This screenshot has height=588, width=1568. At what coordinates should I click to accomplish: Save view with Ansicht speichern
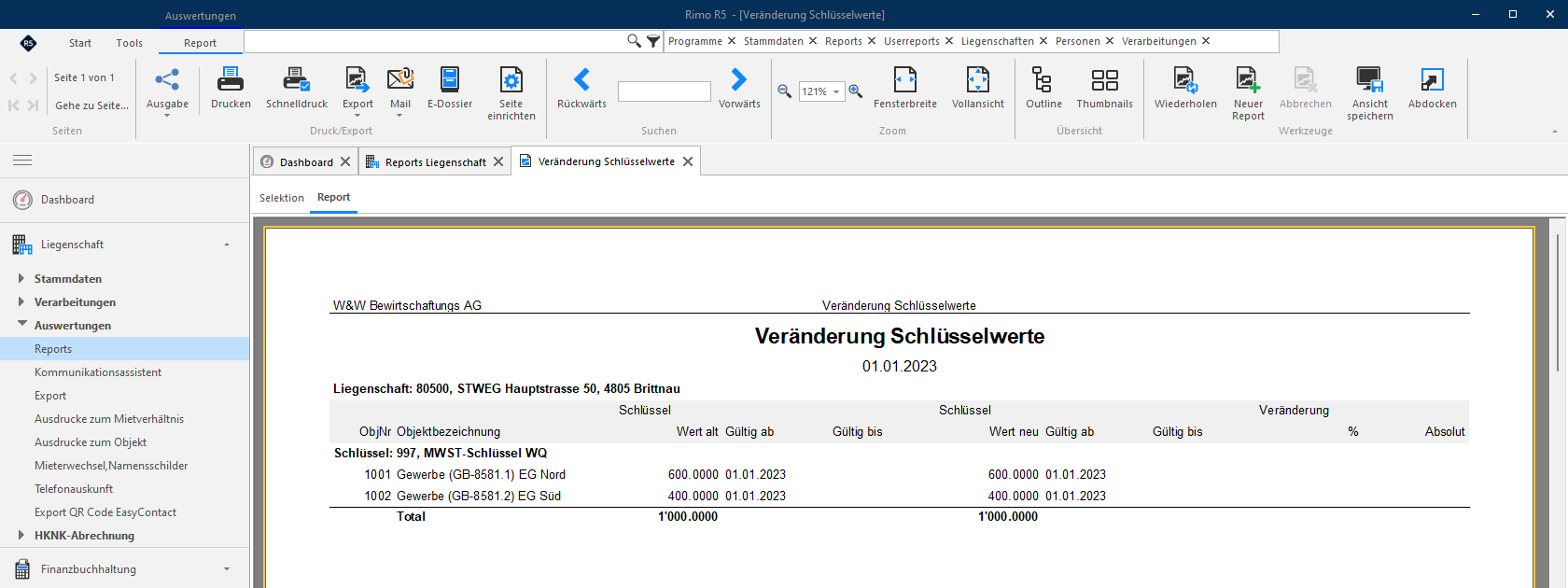[1369, 93]
